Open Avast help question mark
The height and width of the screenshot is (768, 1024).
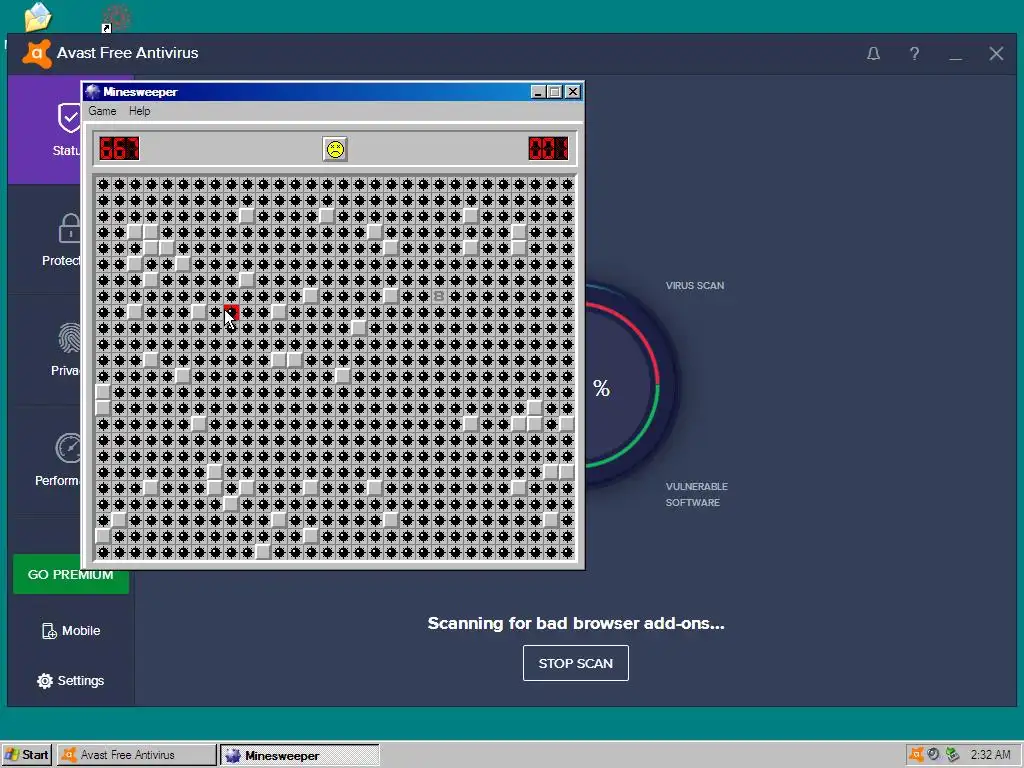point(914,54)
